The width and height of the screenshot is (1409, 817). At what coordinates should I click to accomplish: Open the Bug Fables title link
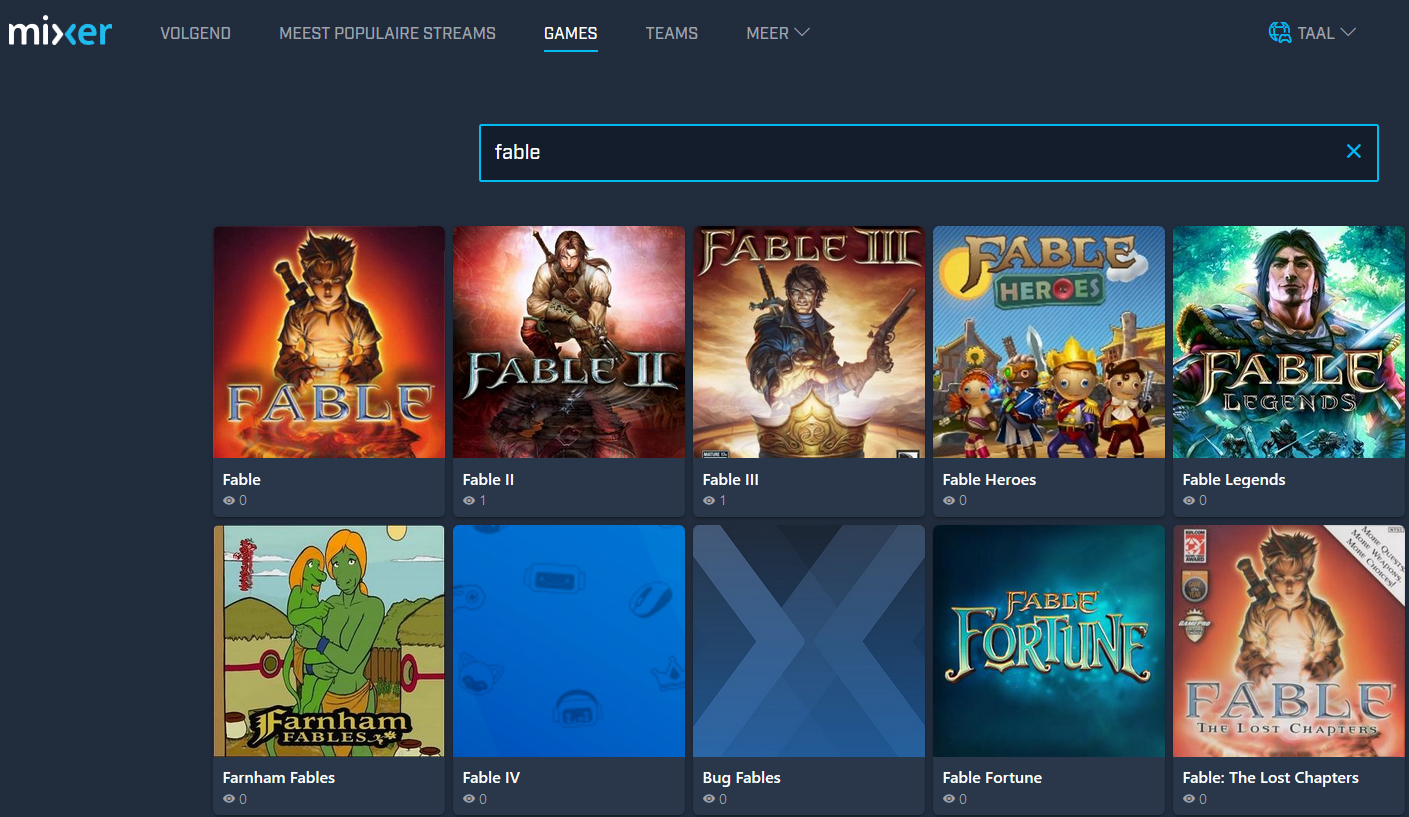[x=742, y=777]
